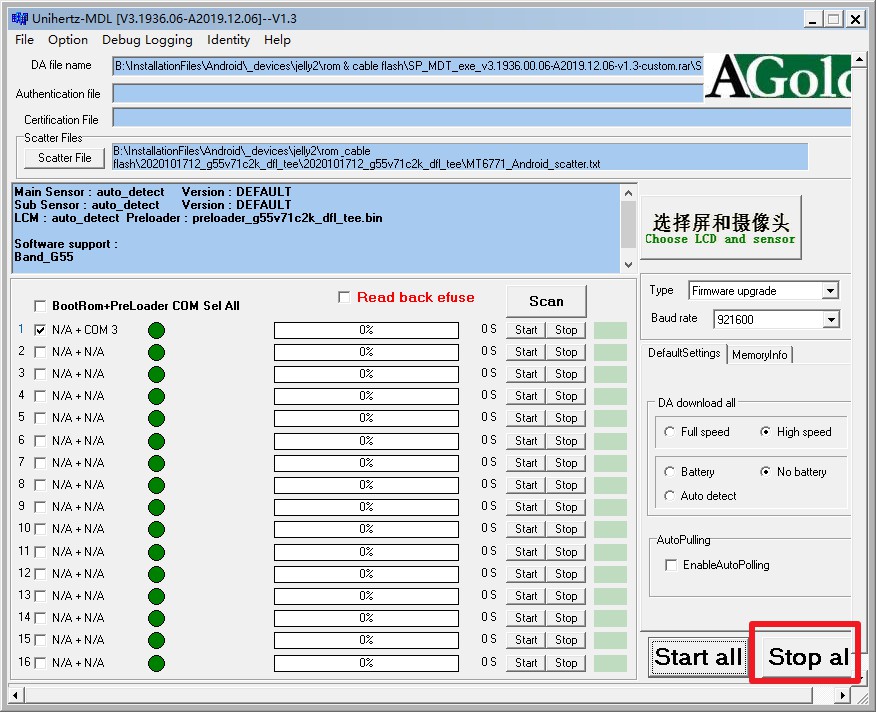
Task: Toggle BootRom+PreLoader COM Sel All checkbox
Action: 40,306
